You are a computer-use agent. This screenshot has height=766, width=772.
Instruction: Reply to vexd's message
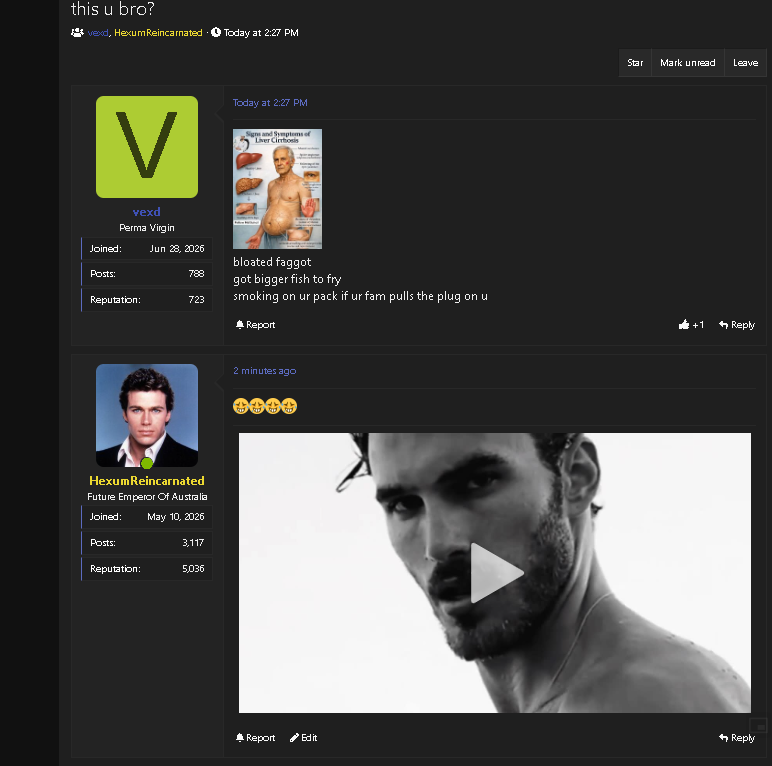(x=737, y=324)
